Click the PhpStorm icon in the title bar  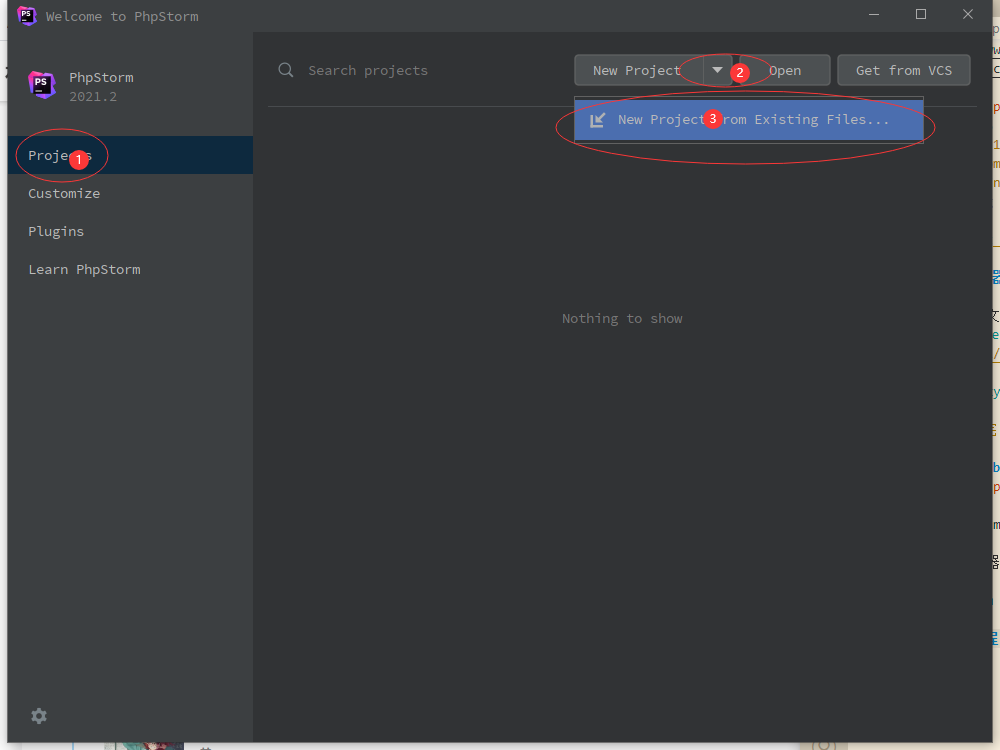click(x=27, y=16)
